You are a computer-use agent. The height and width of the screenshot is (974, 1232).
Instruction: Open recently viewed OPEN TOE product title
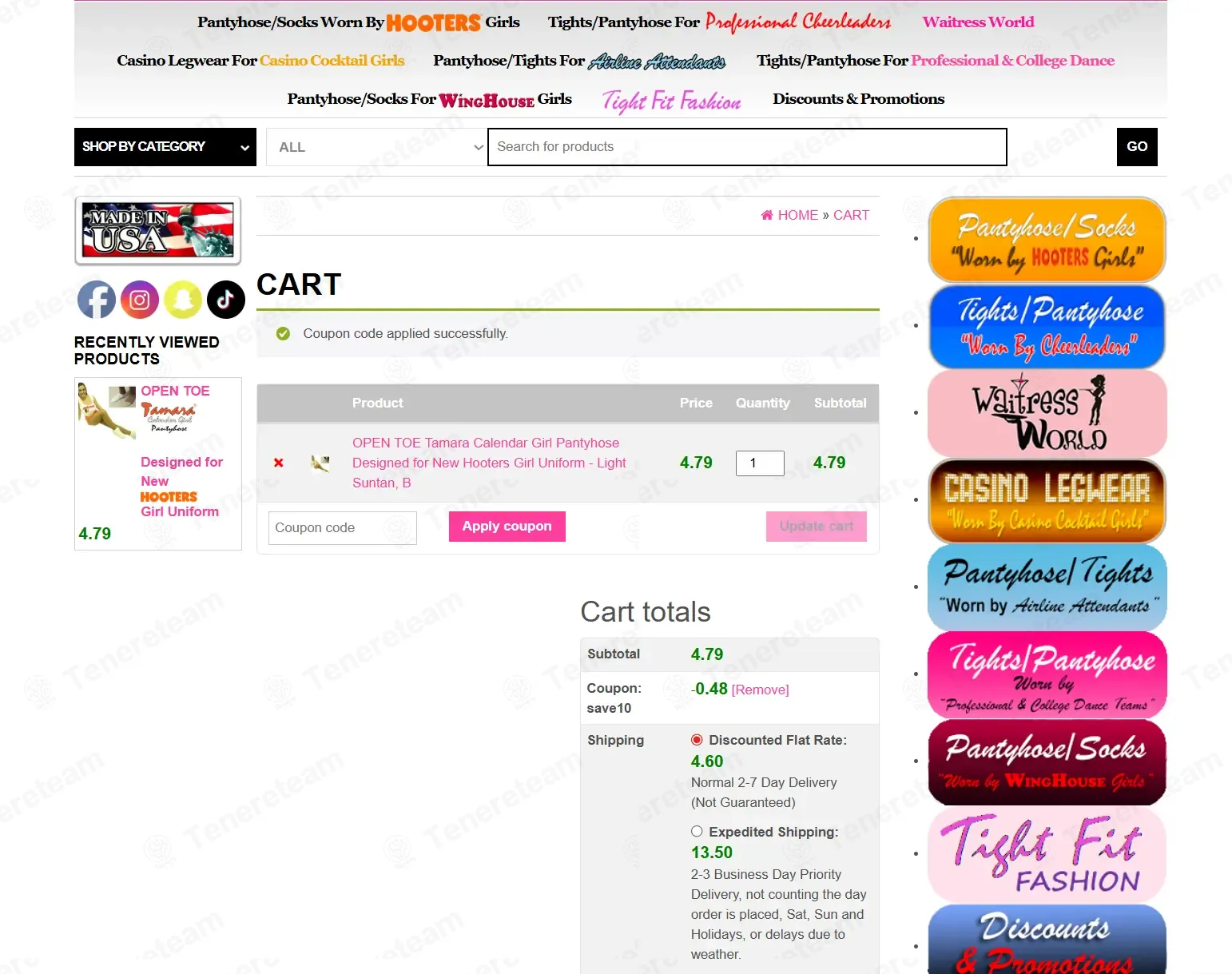181,451
